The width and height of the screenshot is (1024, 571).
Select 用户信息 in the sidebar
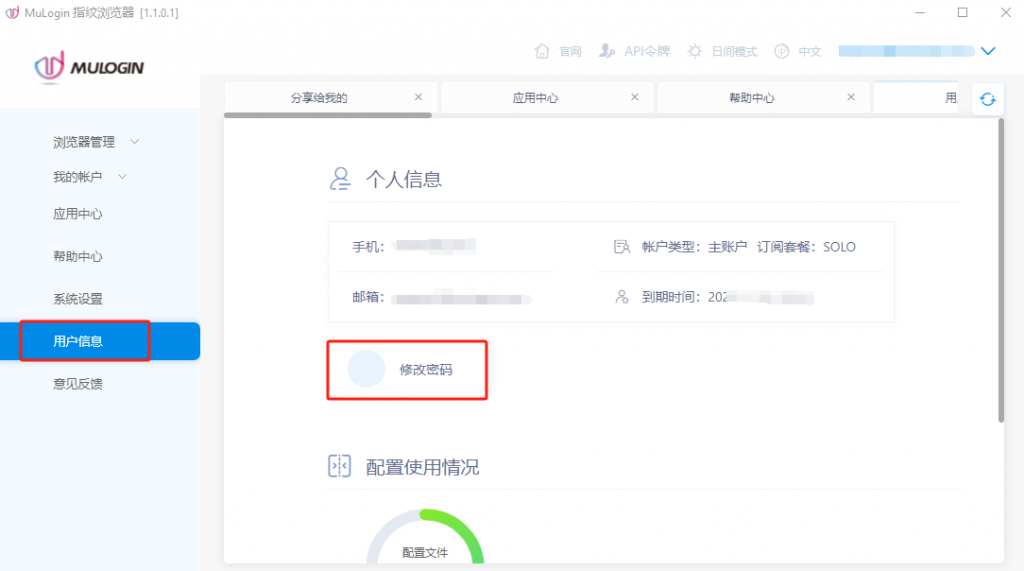[x=100, y=341]
